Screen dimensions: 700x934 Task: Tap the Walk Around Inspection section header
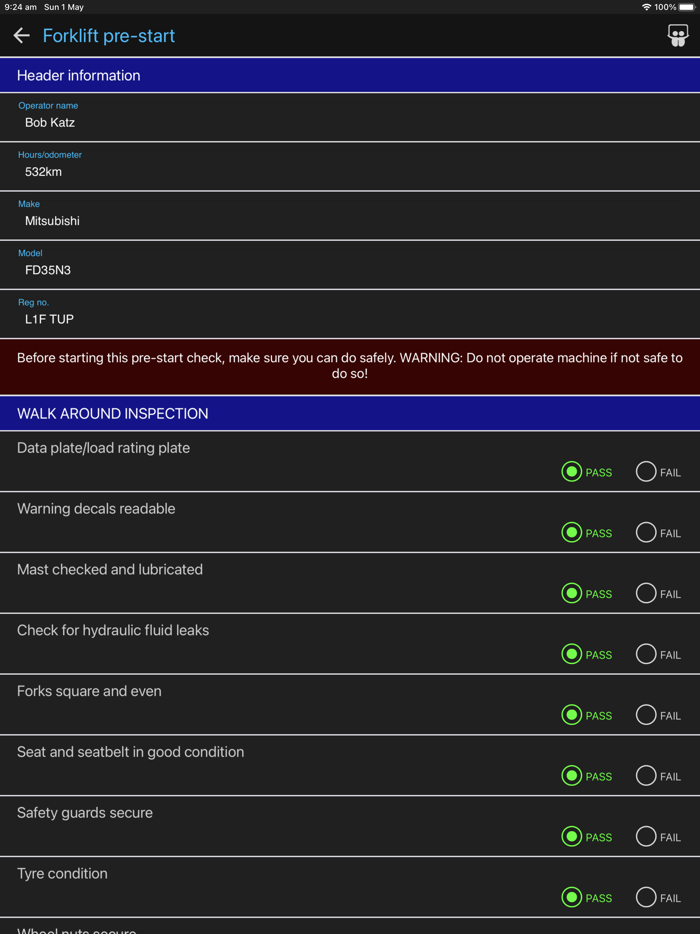click(x=350, y=413)
